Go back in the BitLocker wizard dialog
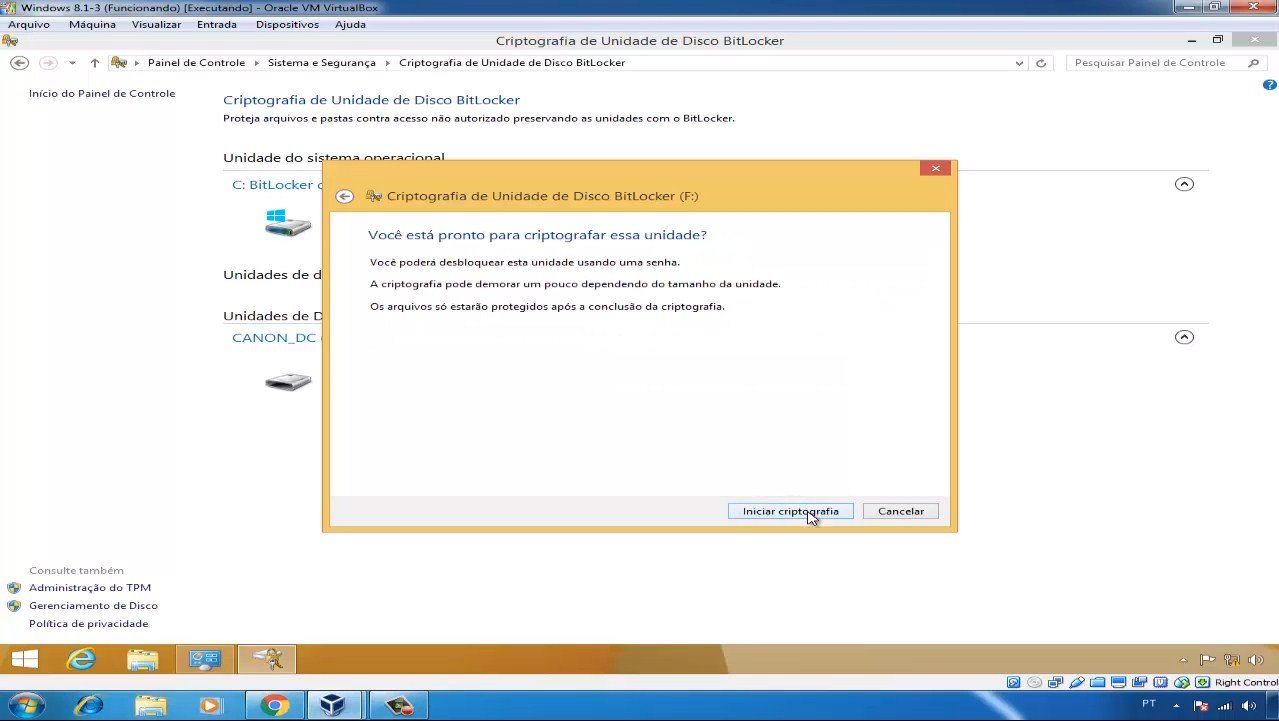1279x721 pixels. pyautogui.click(x=345, y=197)
